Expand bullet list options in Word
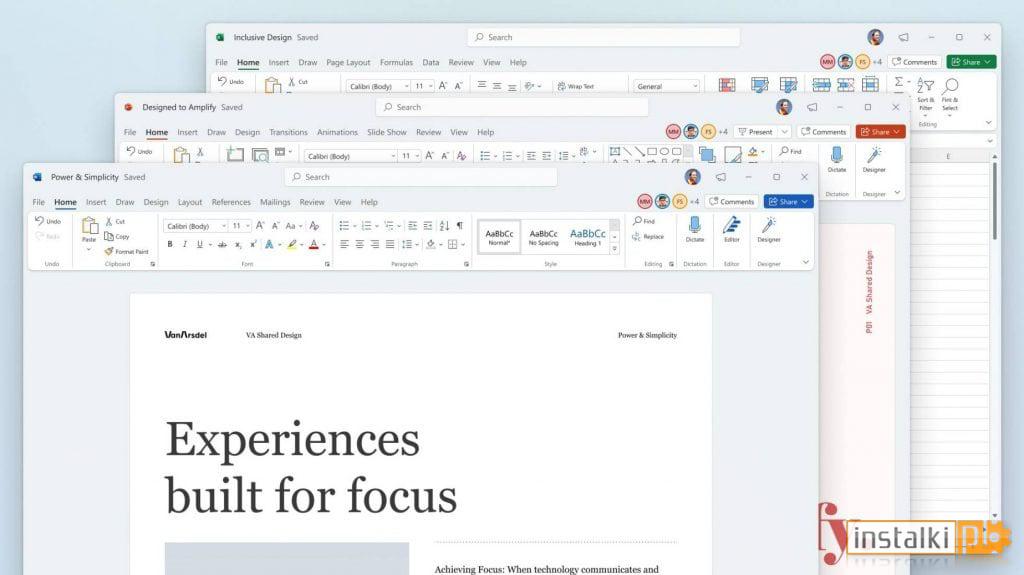The height and width of the screenshot is (575, 1024). coord(355,226)
